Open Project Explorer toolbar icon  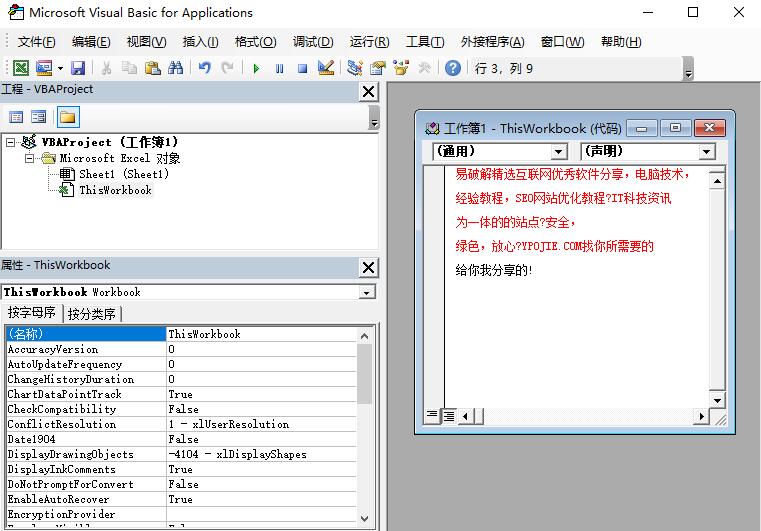pyautogui.click(x=355, y=68)
